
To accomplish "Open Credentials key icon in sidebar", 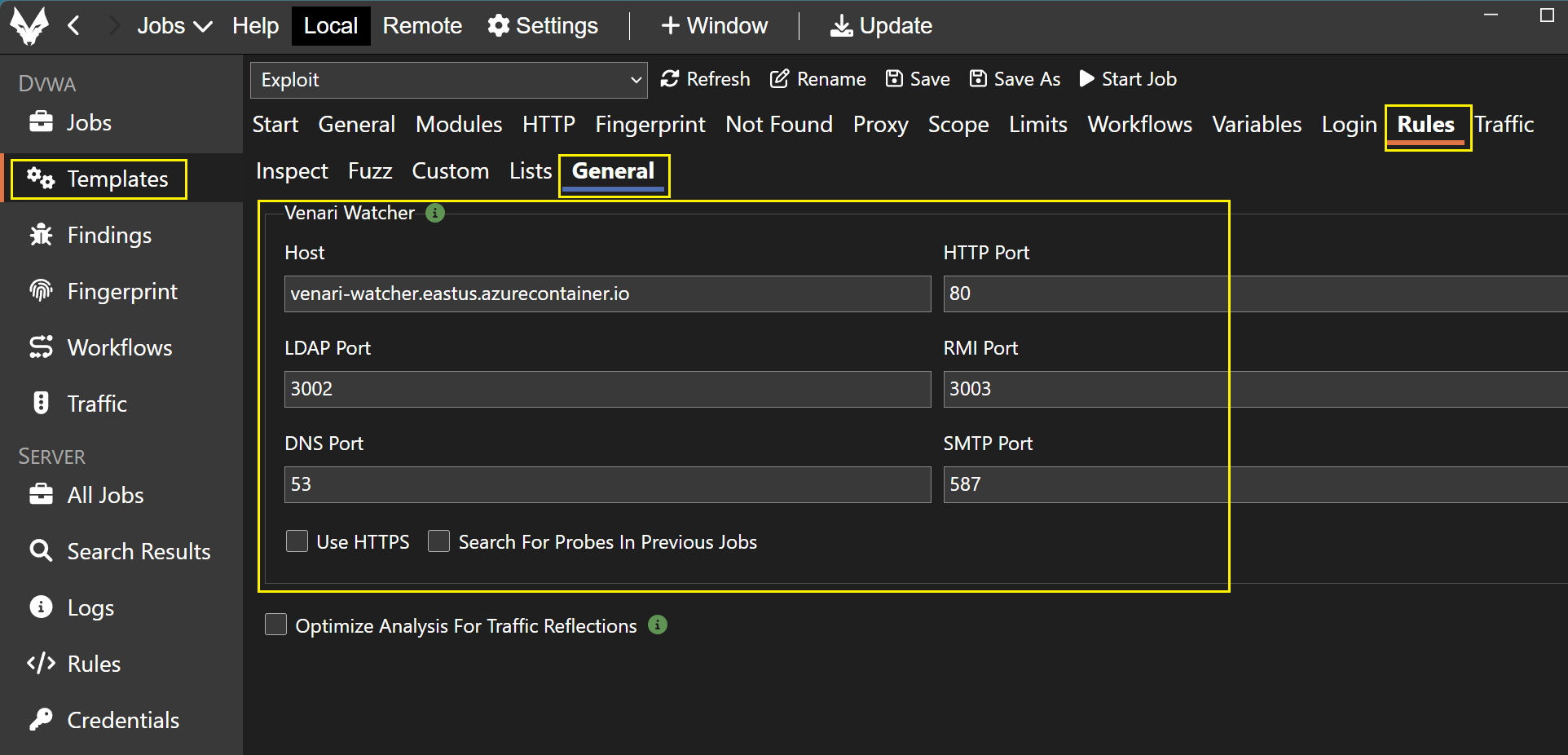I will (41, 719).
